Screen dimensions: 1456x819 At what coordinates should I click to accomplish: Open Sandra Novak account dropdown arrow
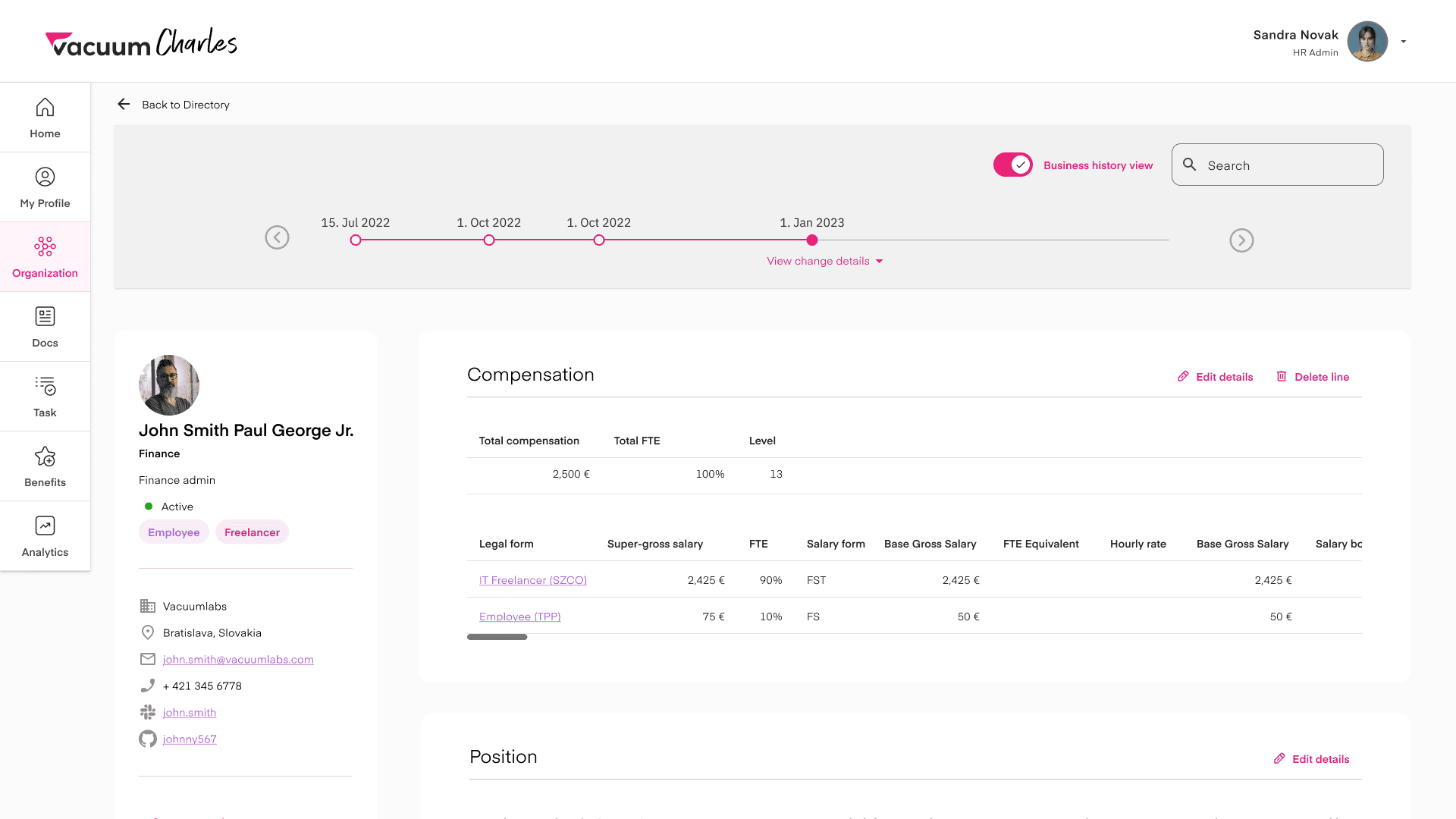click(x=1404, y=42)
